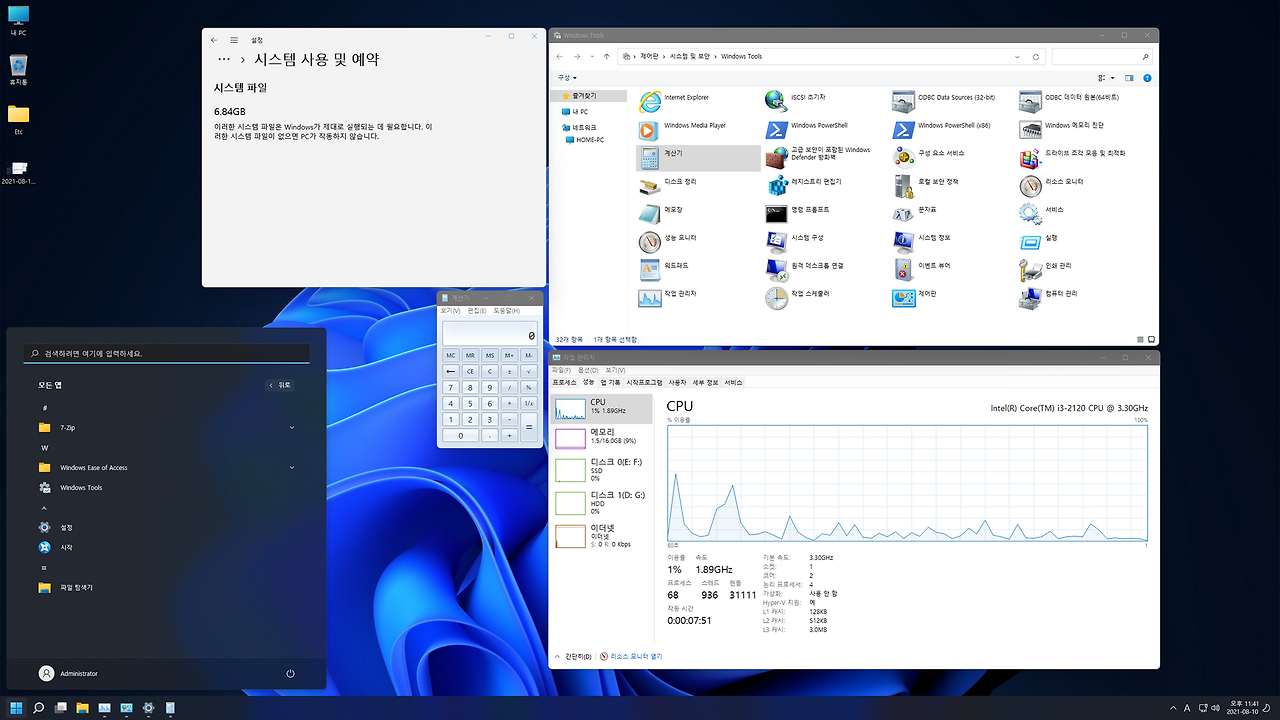Open recent locations dropdown next to forward arrow
The image size is (1280, 720).
pos(594,57)
